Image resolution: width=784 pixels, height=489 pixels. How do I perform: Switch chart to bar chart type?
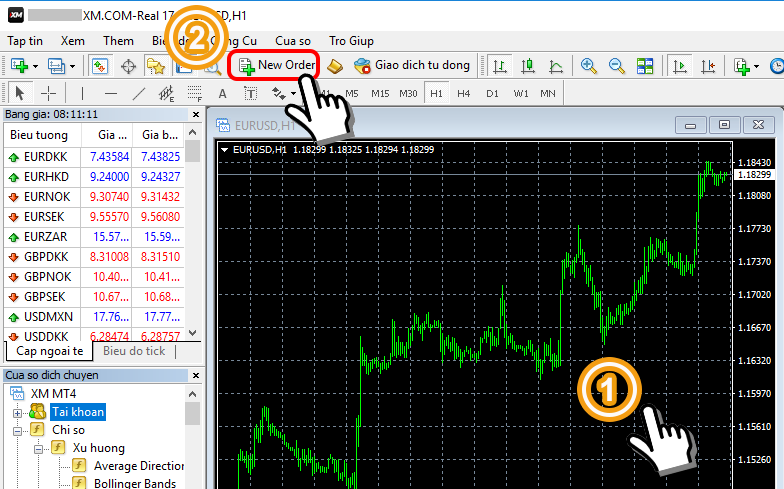tap(500, 66)
